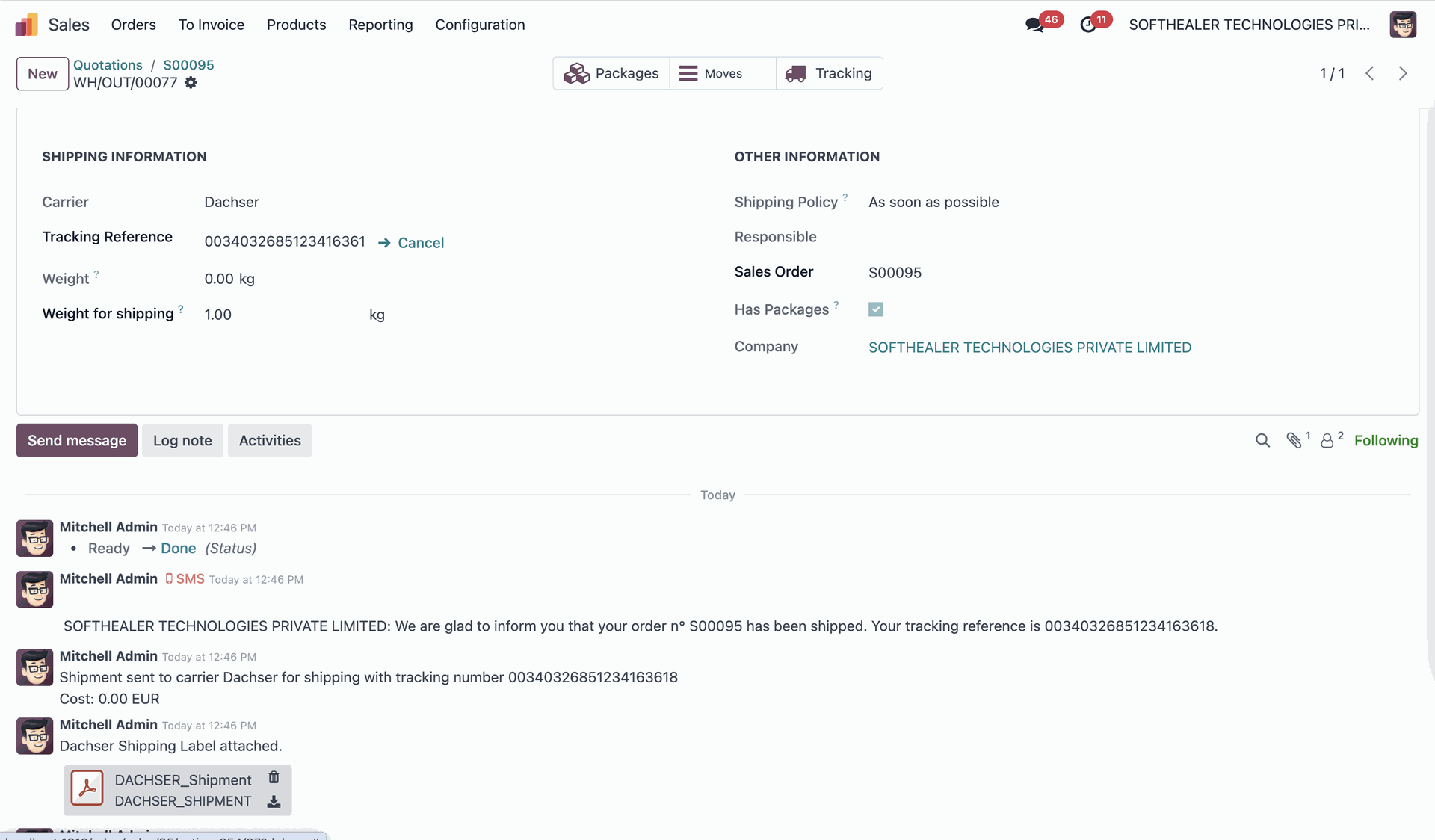Show followers with the person icon
The width and height of the screenshot is (1435, 840).
(x=1327, y=441)
